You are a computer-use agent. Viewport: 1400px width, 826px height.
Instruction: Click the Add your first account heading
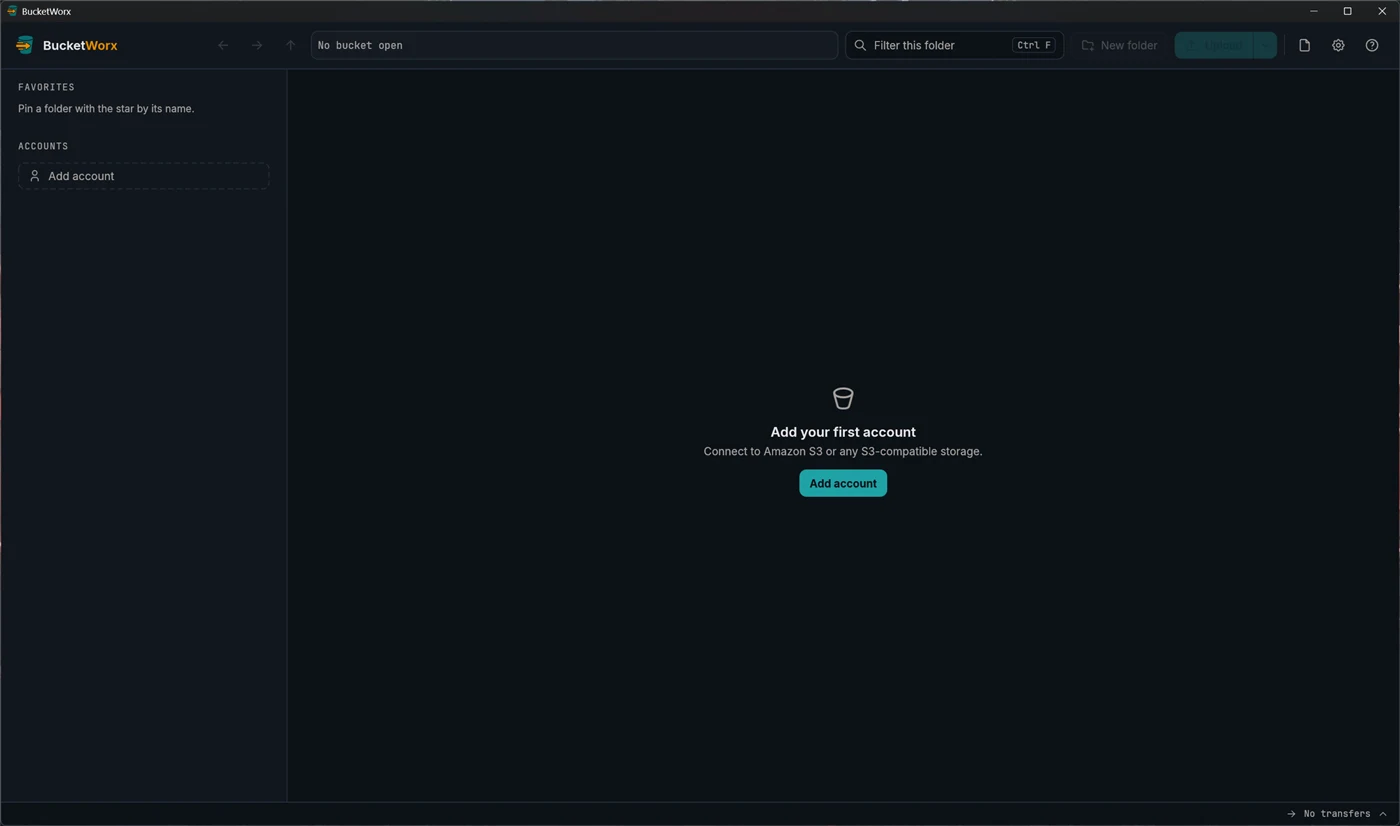[x=843, y=432]
